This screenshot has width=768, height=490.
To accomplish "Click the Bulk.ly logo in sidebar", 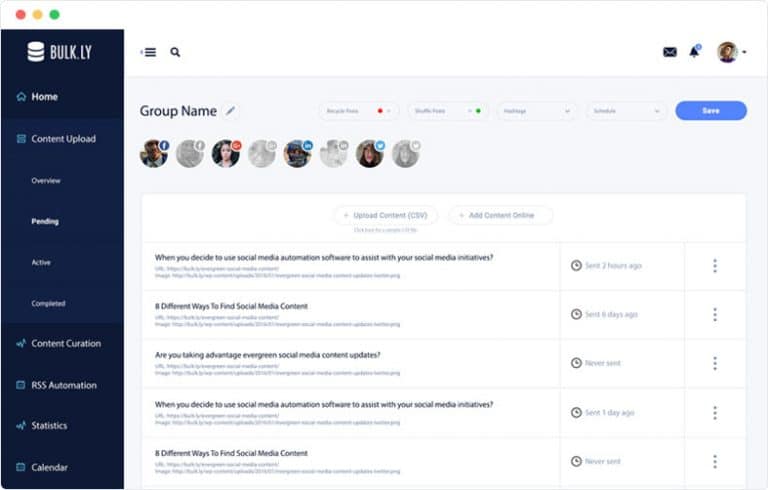I will (x=61, y=52).
